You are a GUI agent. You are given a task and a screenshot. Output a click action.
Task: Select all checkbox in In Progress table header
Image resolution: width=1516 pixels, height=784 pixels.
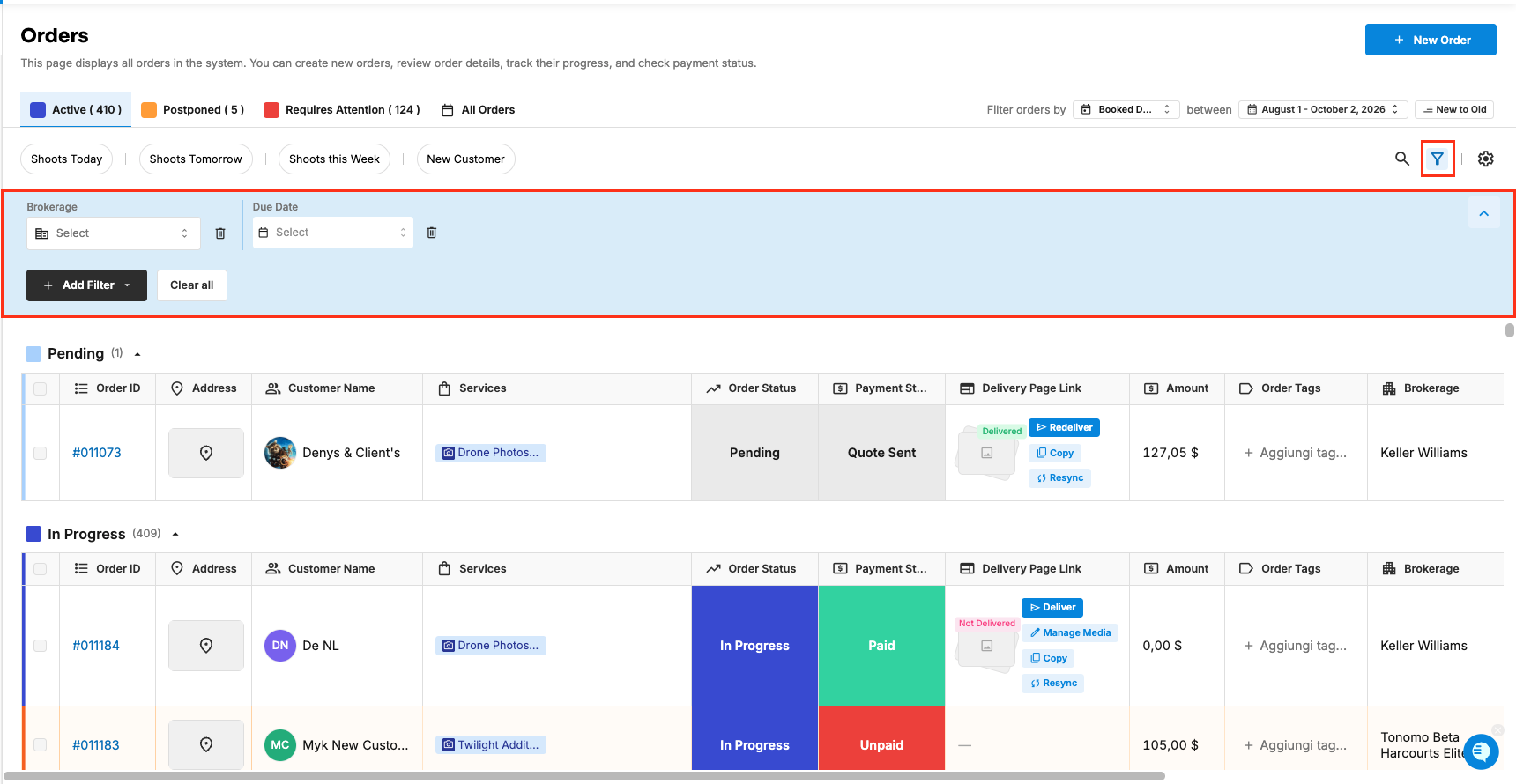[x=41, y=569]
